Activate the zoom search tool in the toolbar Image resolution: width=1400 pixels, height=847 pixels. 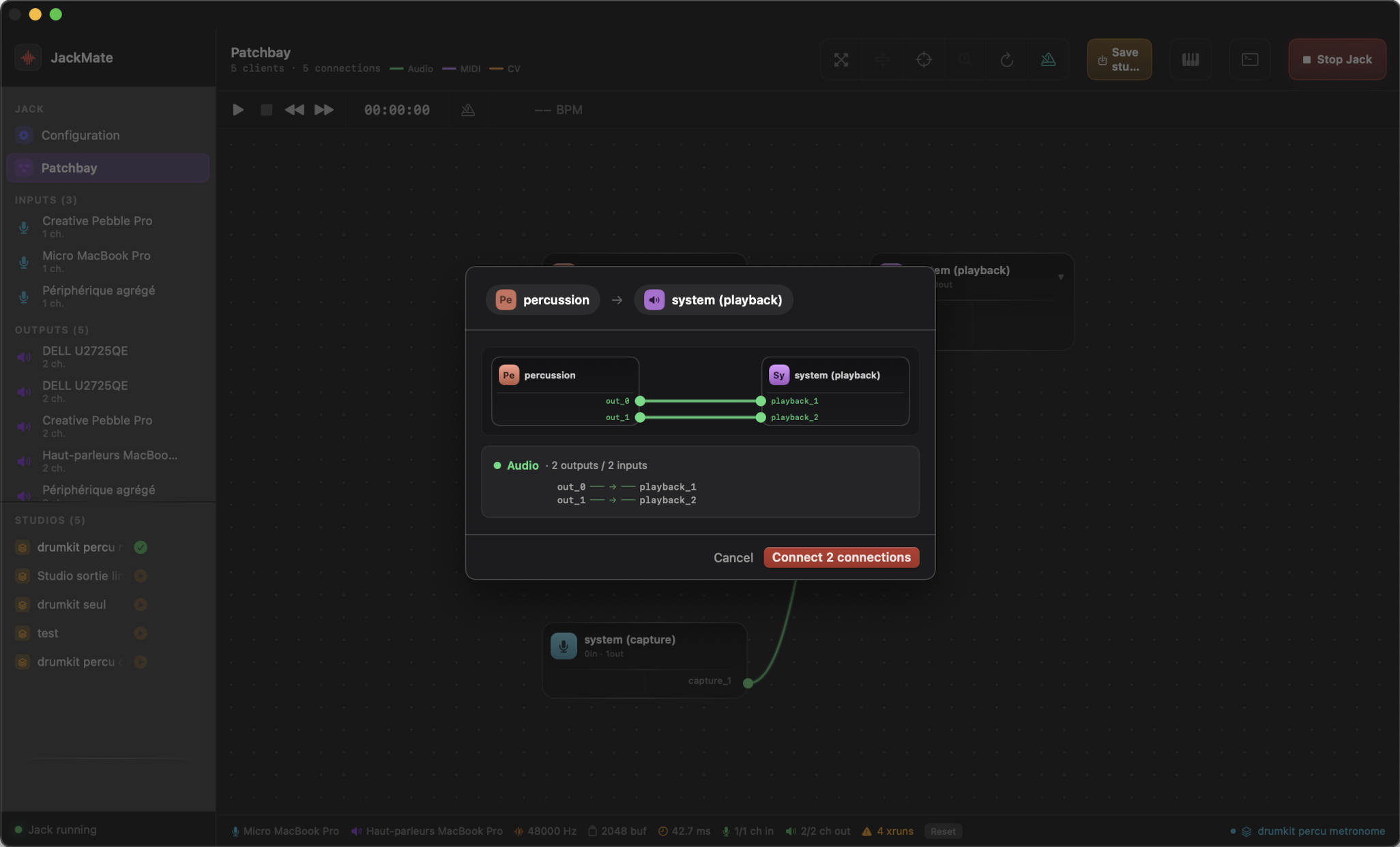point(965,59)
